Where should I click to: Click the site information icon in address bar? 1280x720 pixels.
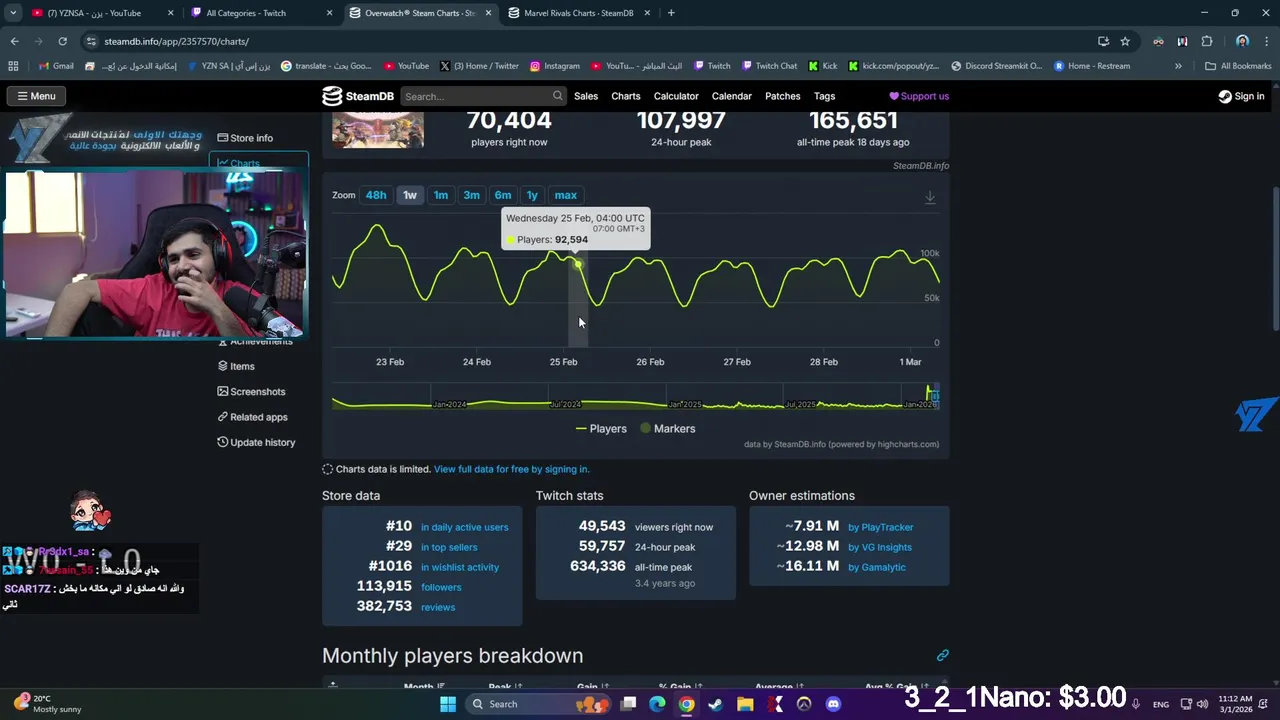point(92,41)
